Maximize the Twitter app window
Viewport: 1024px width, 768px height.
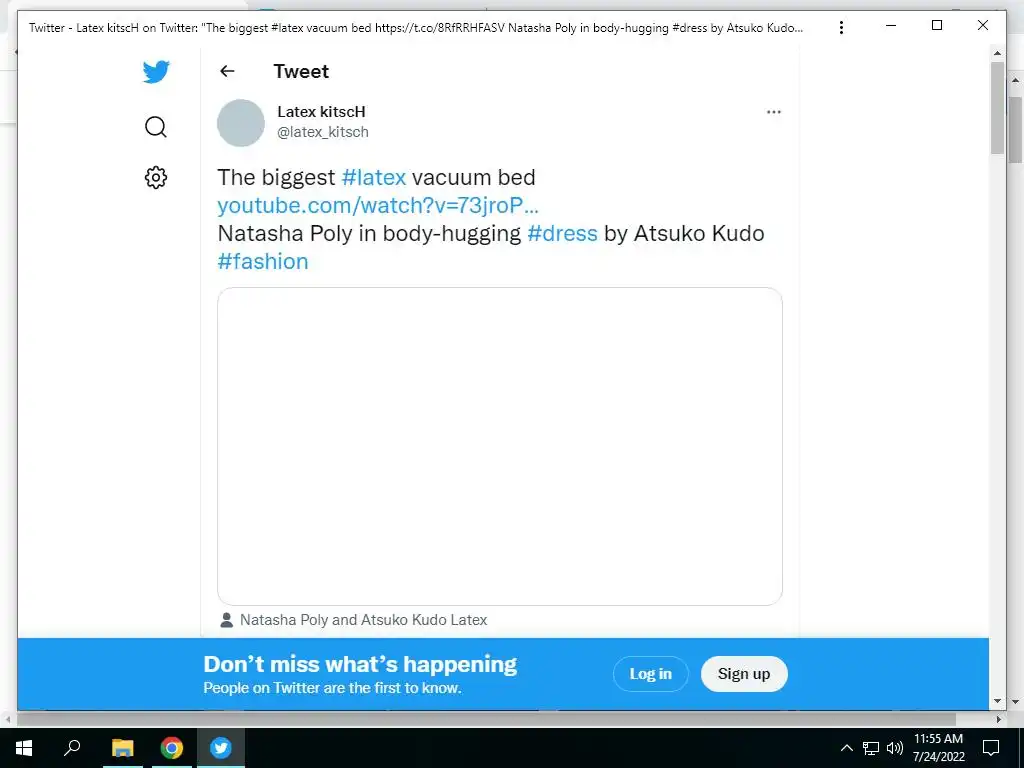click(x=936, y=25)
